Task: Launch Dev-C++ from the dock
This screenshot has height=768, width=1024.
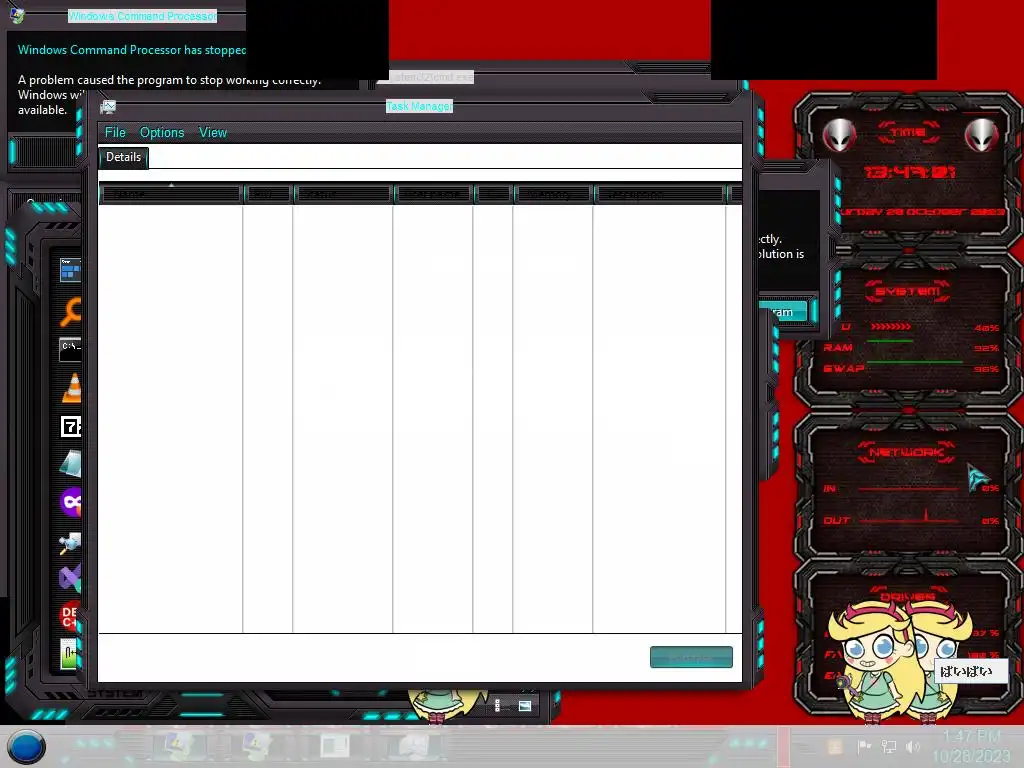Action: point(70,616)
